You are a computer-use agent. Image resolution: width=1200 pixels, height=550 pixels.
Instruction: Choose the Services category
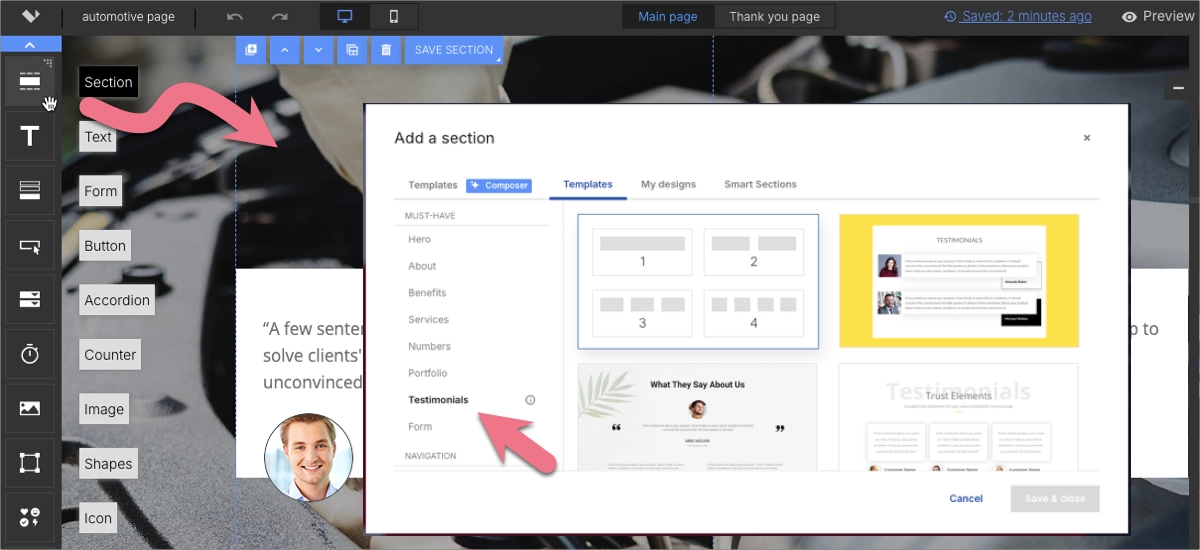click(428, 320)
